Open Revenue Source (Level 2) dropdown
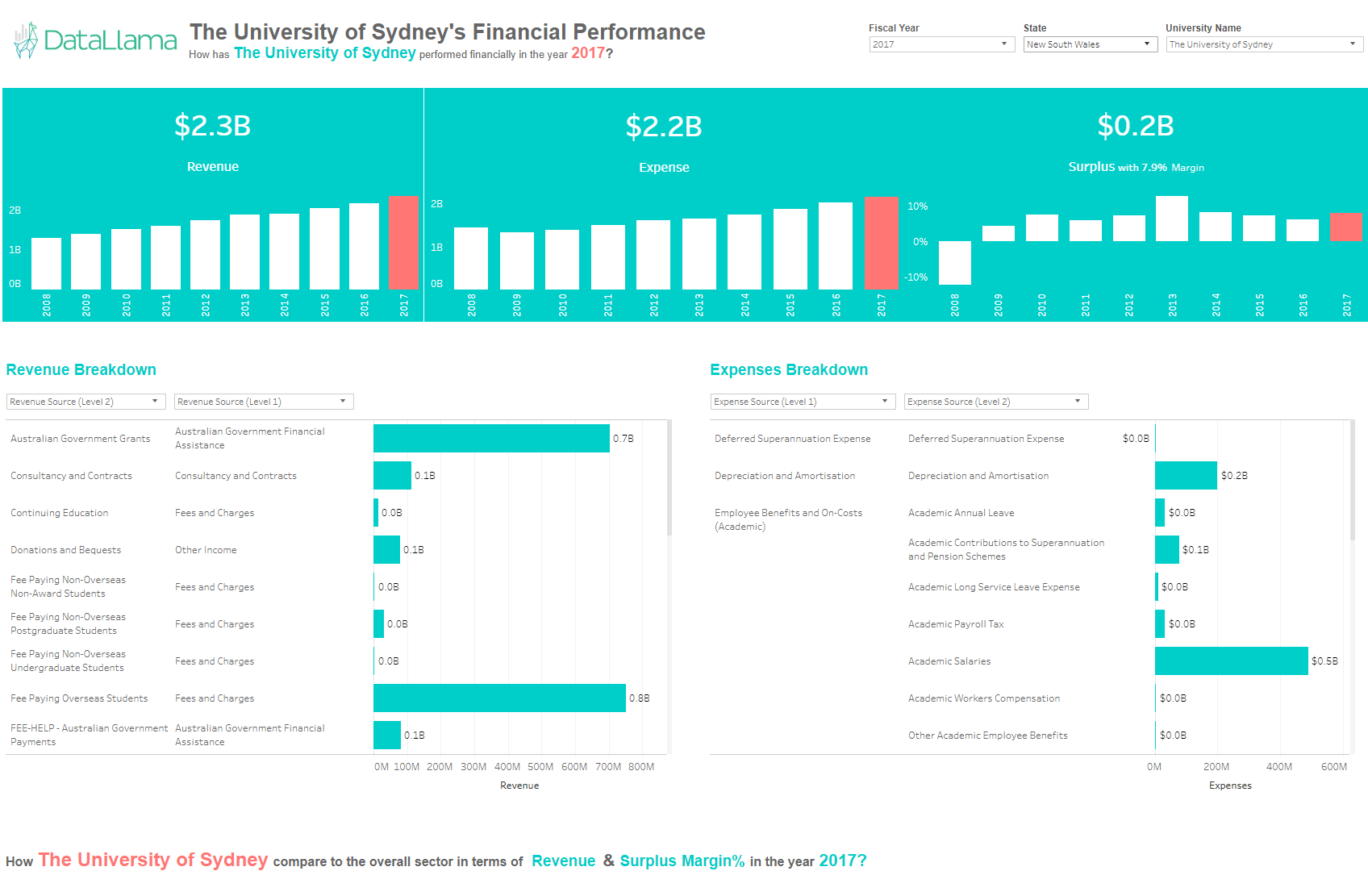The height and width of the screenshot is (896, 1368). 85,402
